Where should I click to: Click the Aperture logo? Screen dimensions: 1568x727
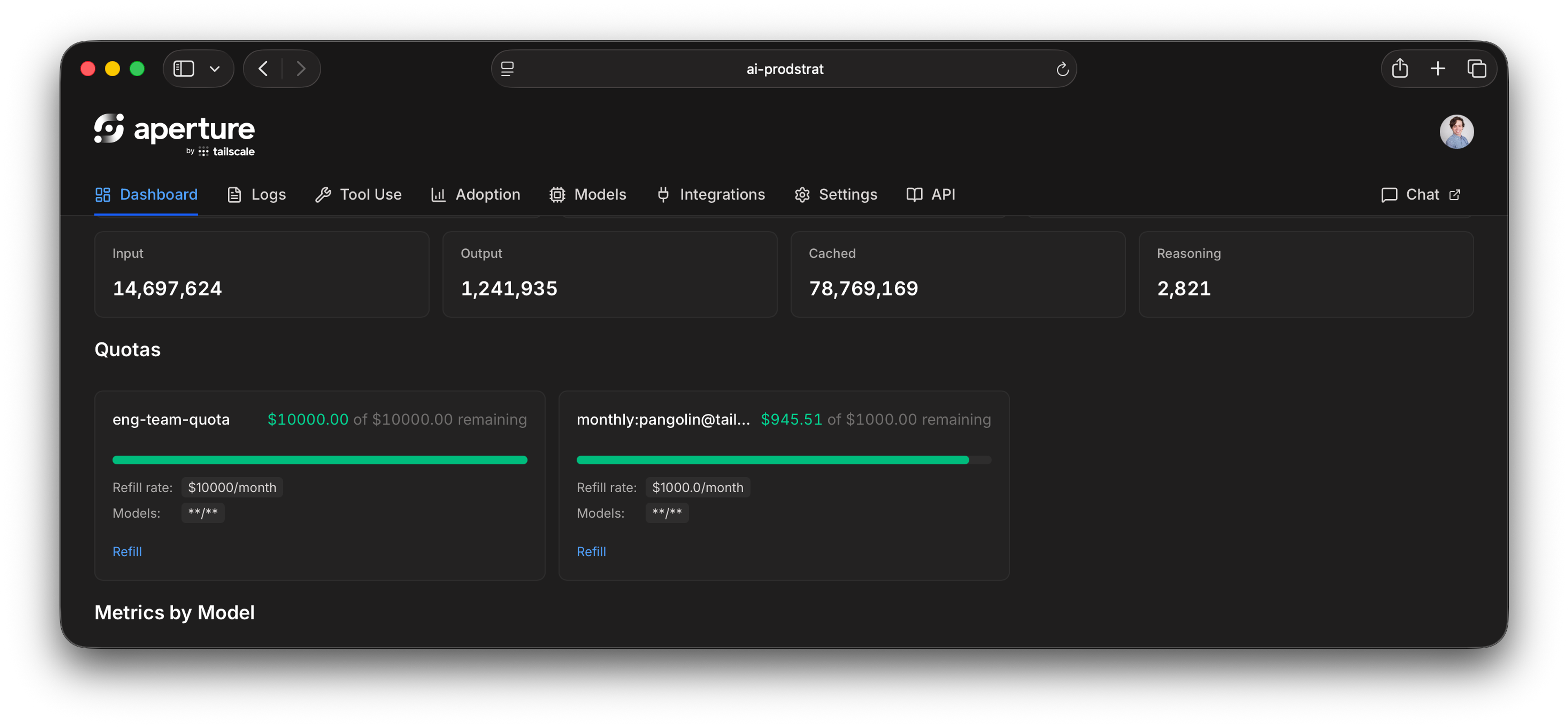click(x=174, y=134)
